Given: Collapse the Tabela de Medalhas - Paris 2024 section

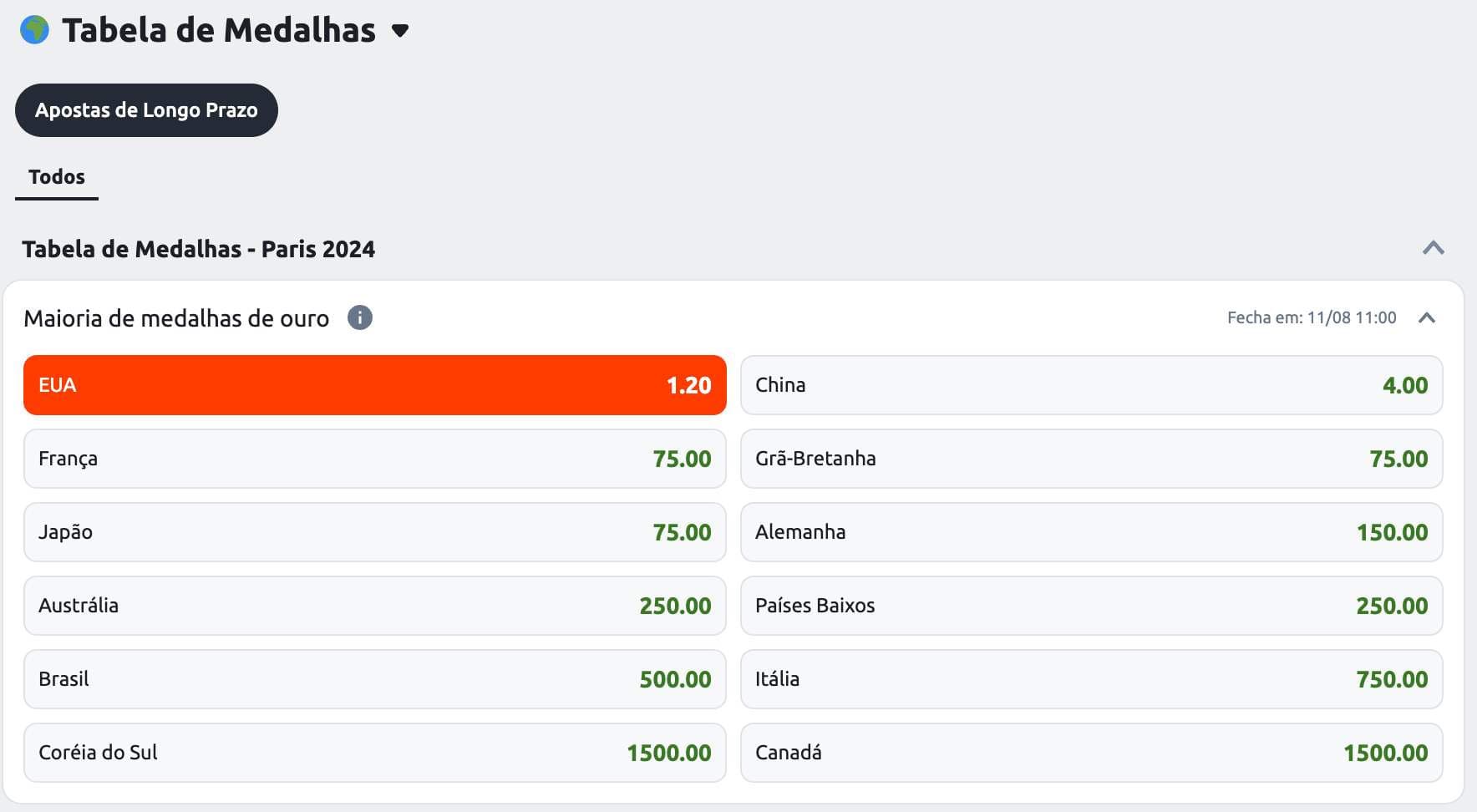Looking at the screenshot, I should coord(1433,248).
